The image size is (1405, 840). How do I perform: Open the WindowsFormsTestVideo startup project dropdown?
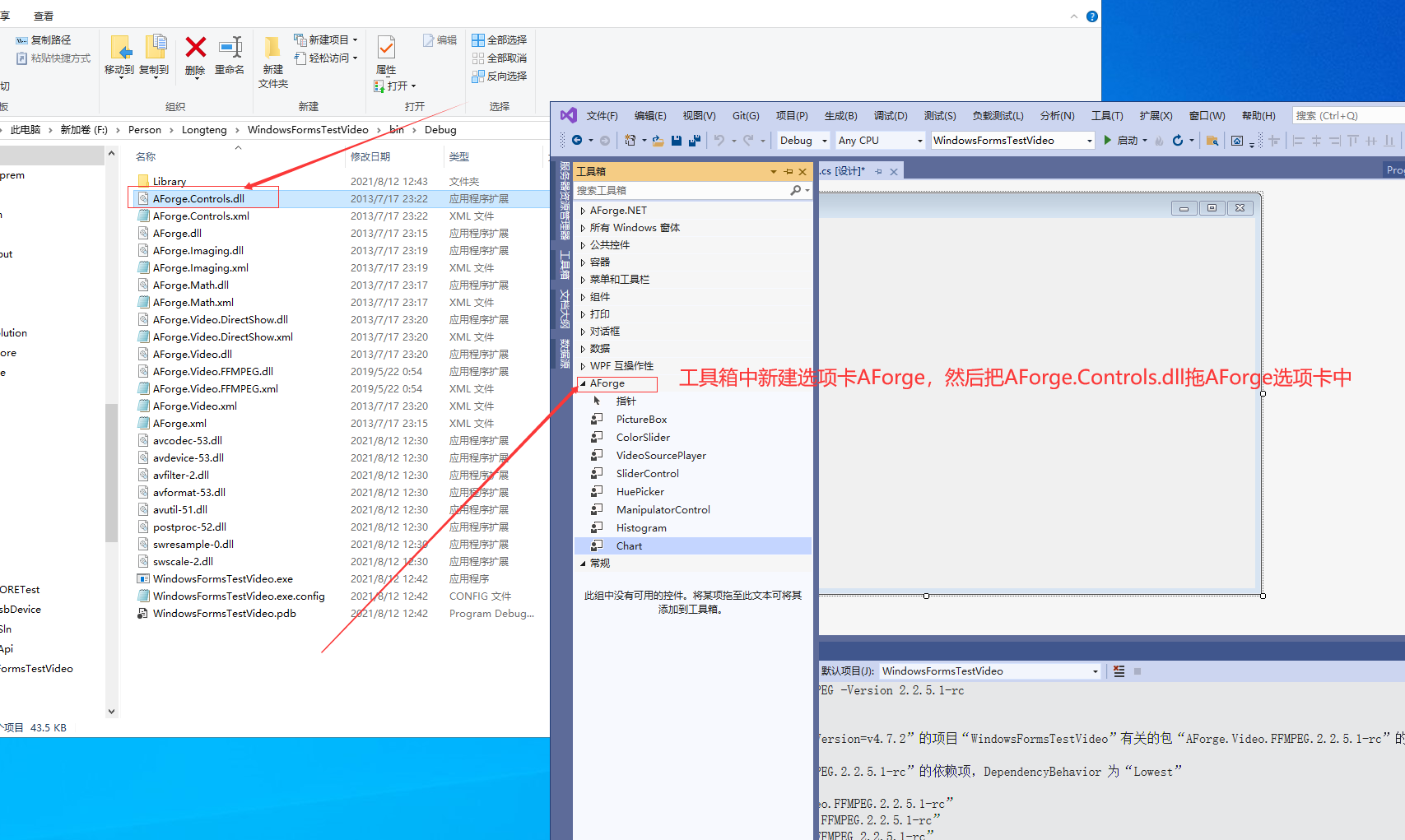tap(1012, 141)
